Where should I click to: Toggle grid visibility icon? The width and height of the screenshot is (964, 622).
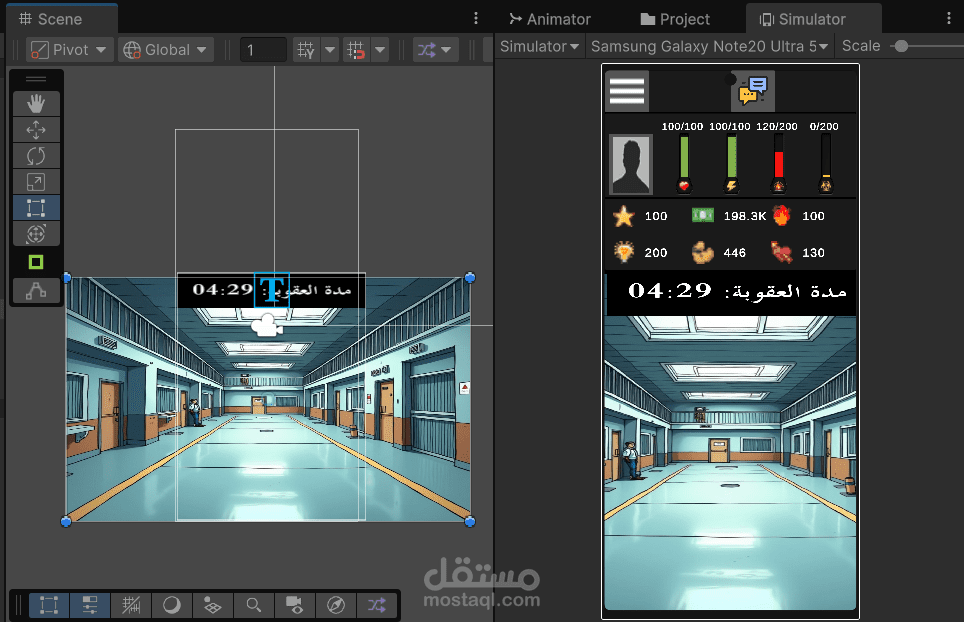click(x=306, y=50)
